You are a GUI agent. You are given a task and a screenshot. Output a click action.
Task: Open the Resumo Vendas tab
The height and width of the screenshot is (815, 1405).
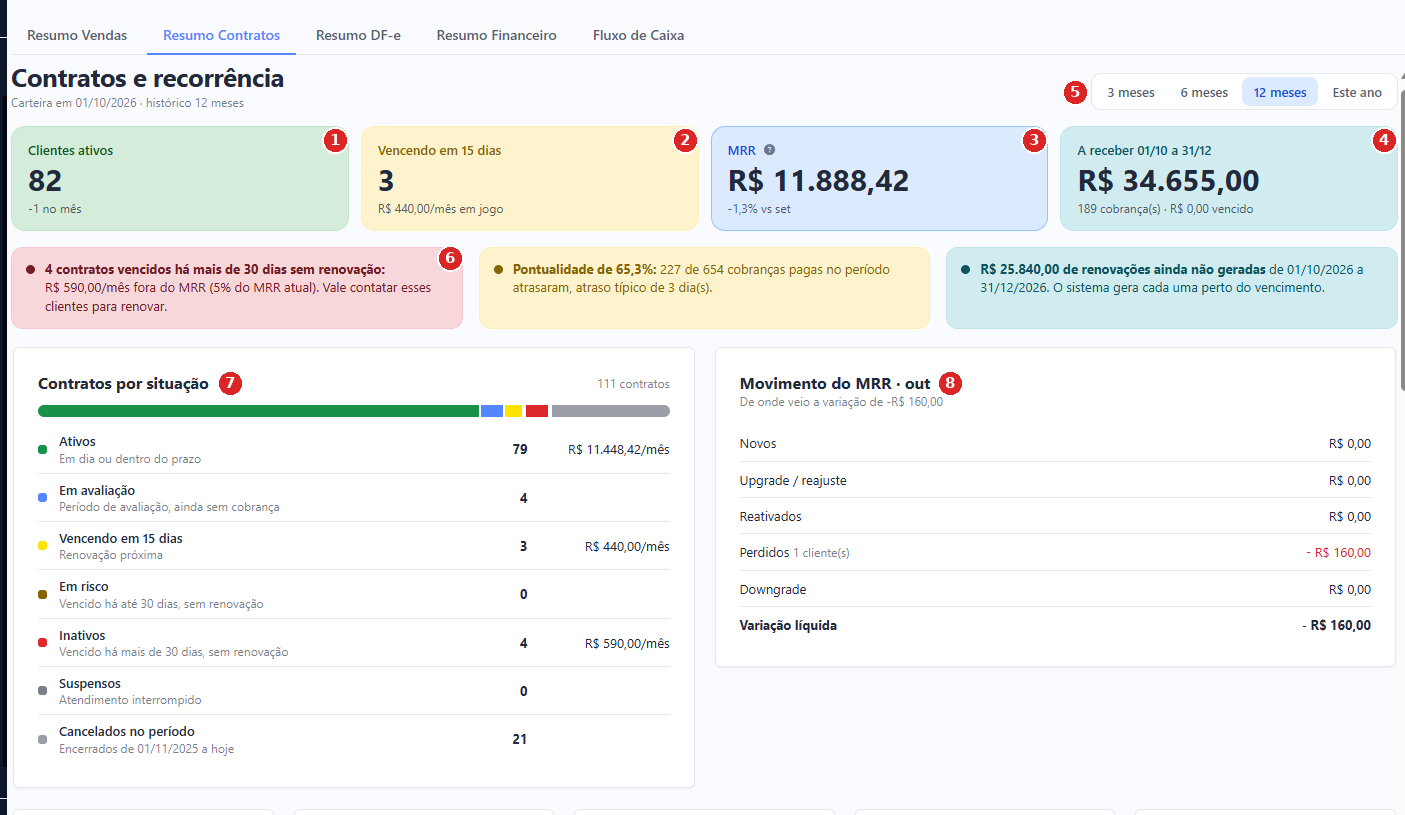[77, 35]
